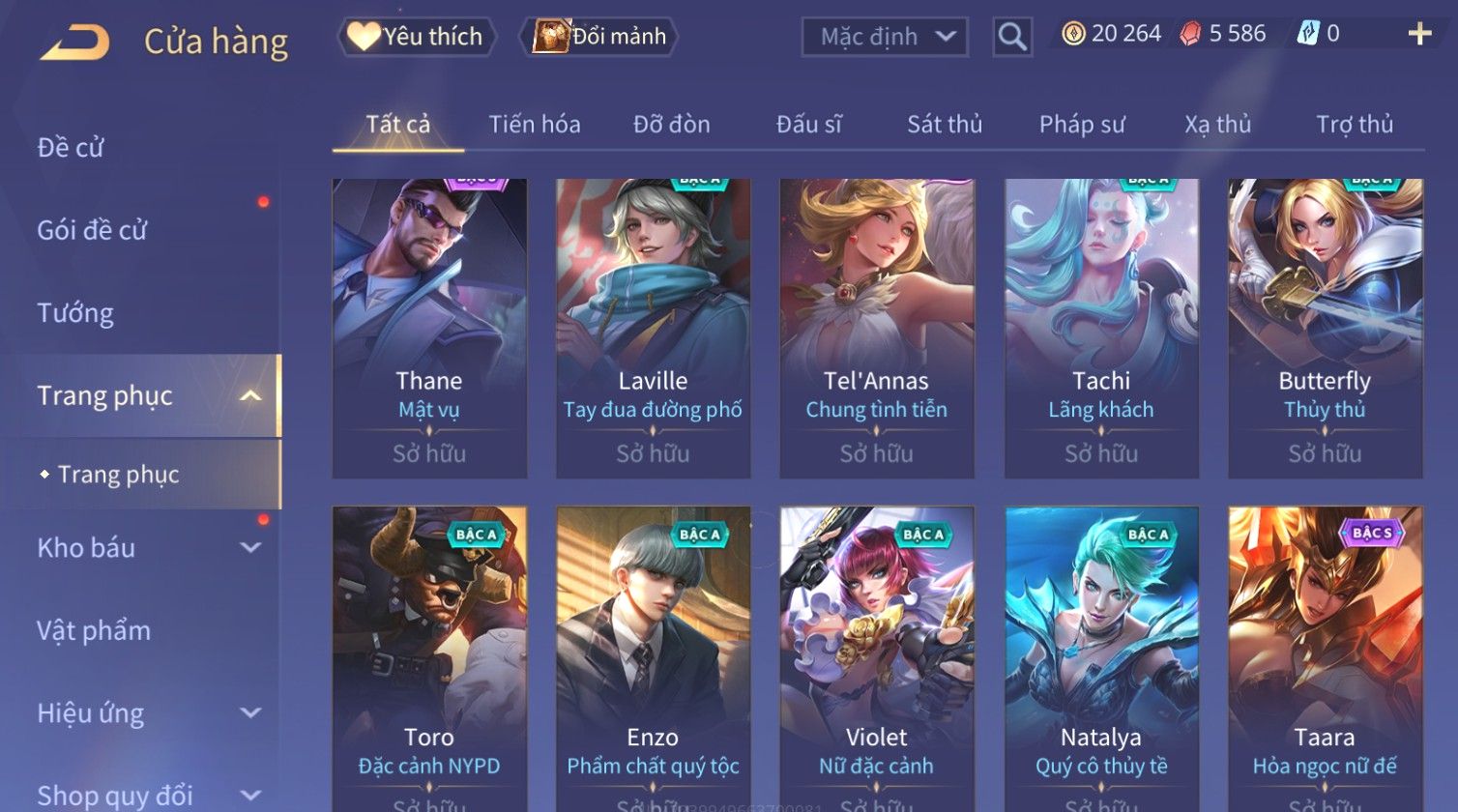Click the back arrow icon
This screenshot has height=812, width=1458.
tap(74, 43)
